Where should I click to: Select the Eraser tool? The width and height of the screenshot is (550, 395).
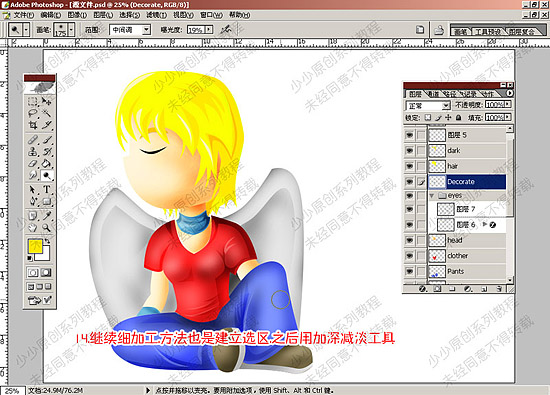(x=33, y=163)
